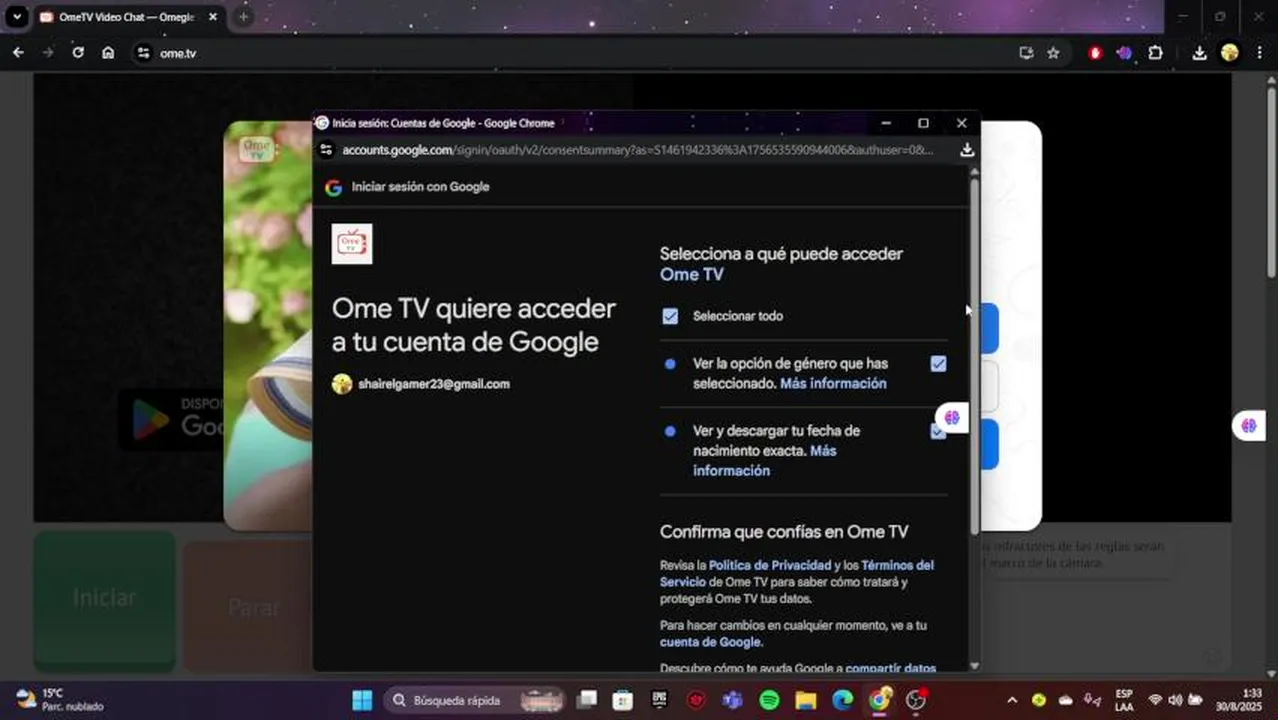Open Chrome downloads in main window
Viewport: 1278px width, 720px height.
coord(1199,53)
